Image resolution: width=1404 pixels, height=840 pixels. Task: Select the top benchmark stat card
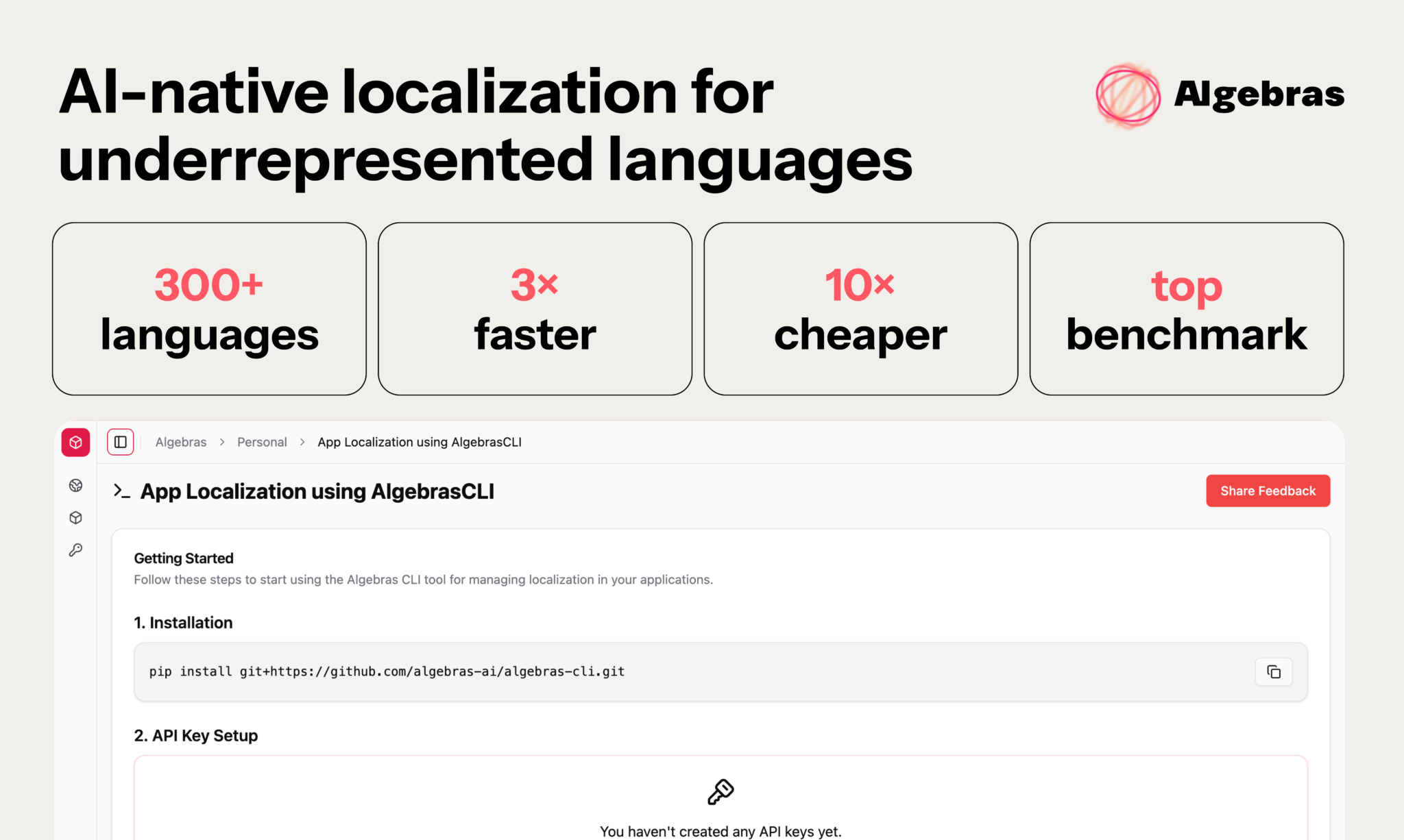[1187, 308]
